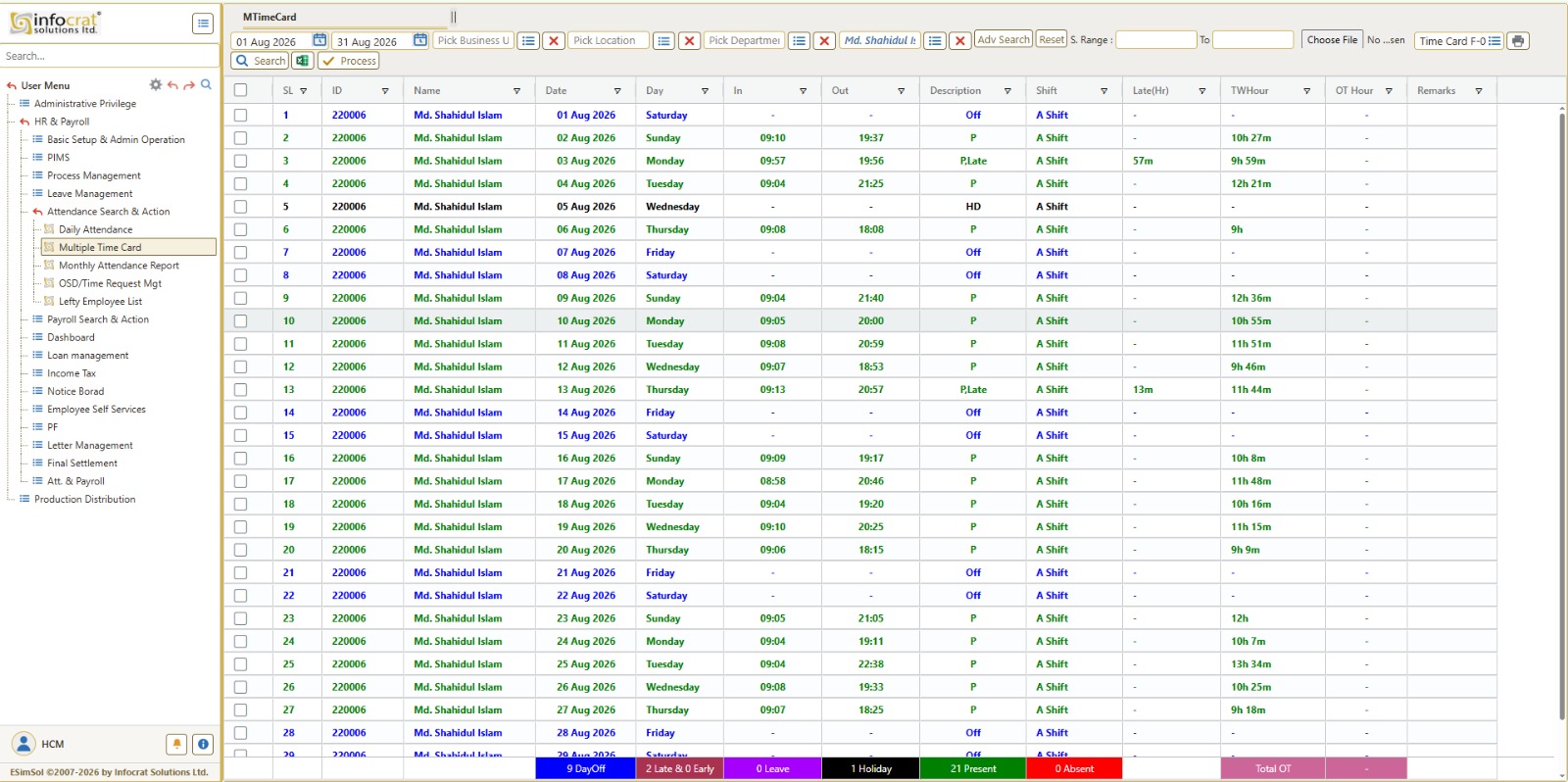Check the row for 03 Aug 2026

[240, 161]
